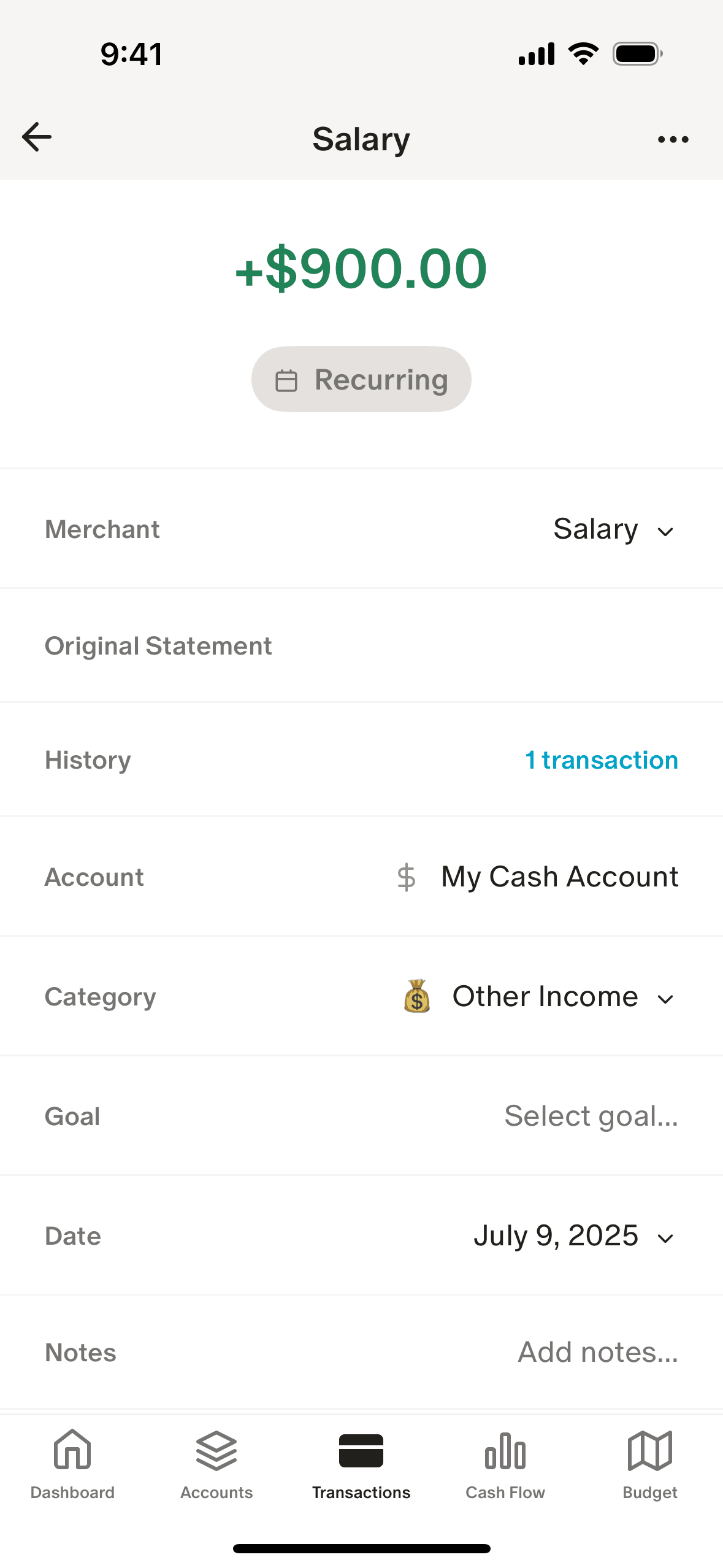View the 1 transaction history link
This screenshot has width=723, height=1568.
[x=602, y=760]
